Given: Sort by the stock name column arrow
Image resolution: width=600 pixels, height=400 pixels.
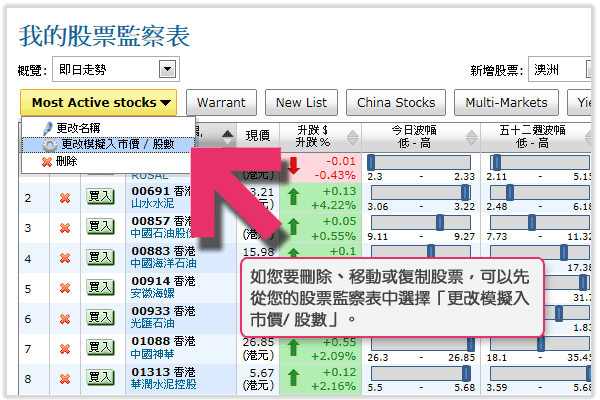Looking at the screenshot, I should (x=228, y=136).
